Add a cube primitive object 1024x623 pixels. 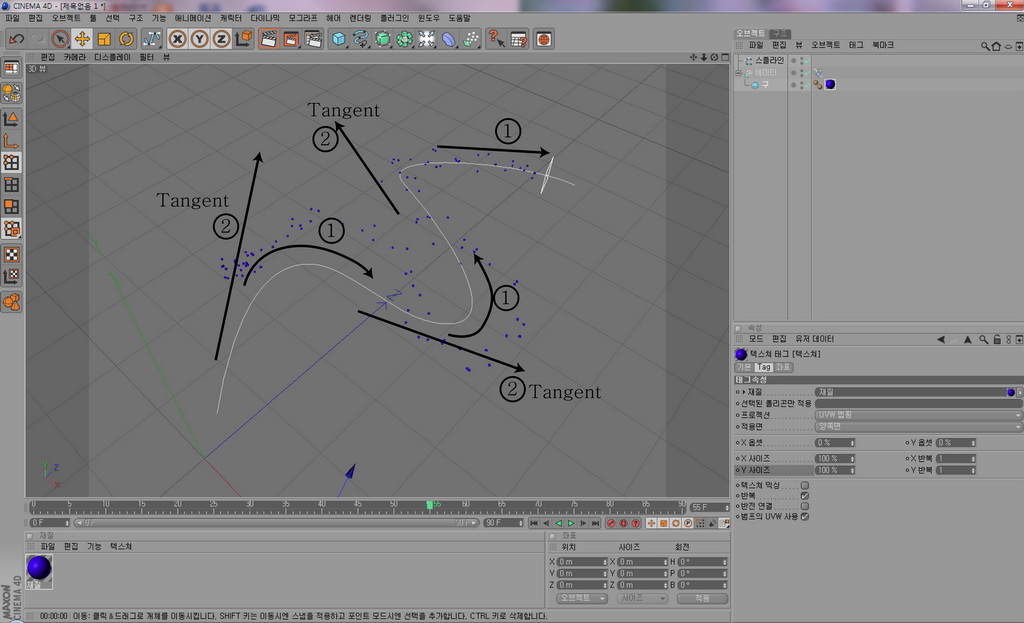pos(338,39)
